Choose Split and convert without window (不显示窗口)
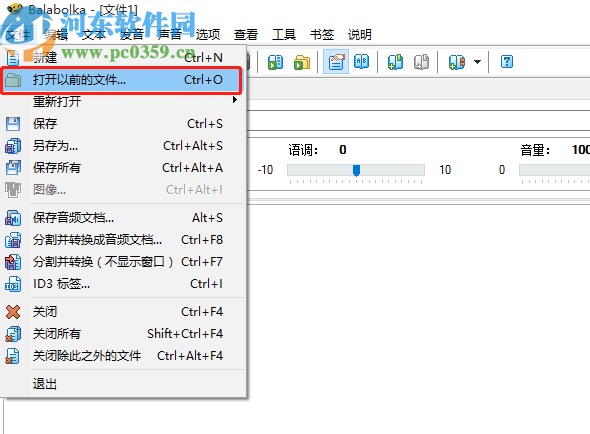 point(123,262)
